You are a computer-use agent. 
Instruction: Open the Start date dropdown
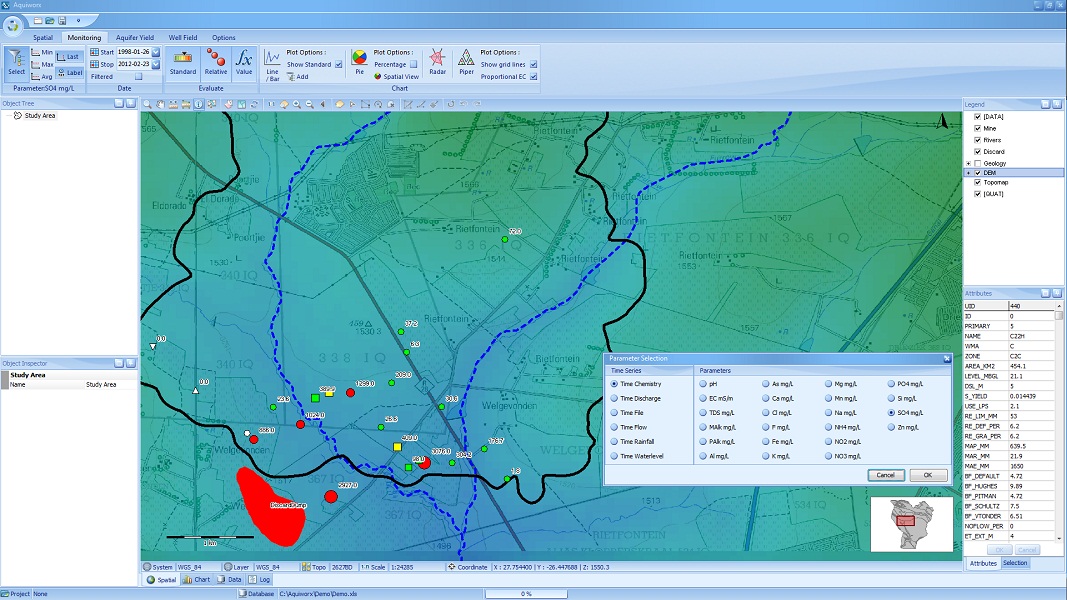156,52
